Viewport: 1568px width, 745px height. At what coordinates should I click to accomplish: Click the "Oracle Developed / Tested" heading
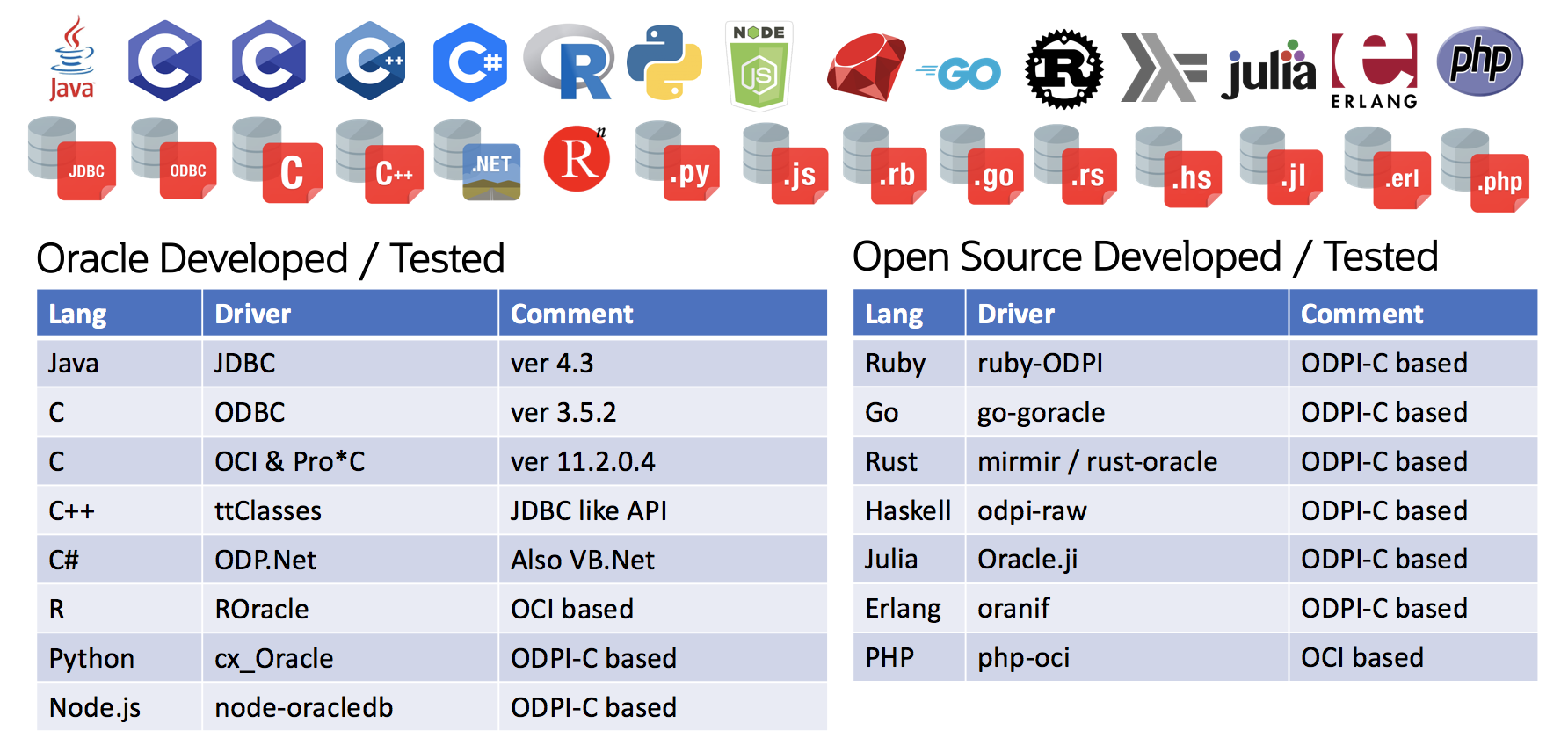pos(271,259)
